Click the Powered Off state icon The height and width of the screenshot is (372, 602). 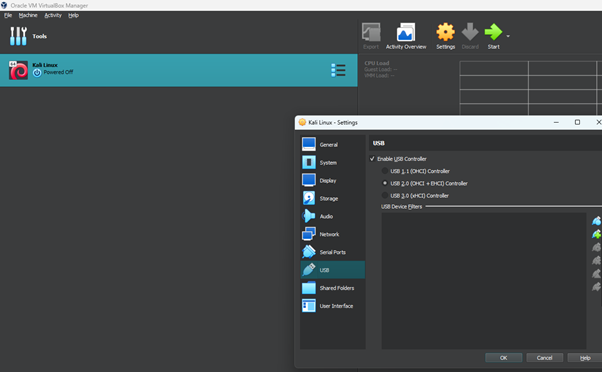(37, 73)
